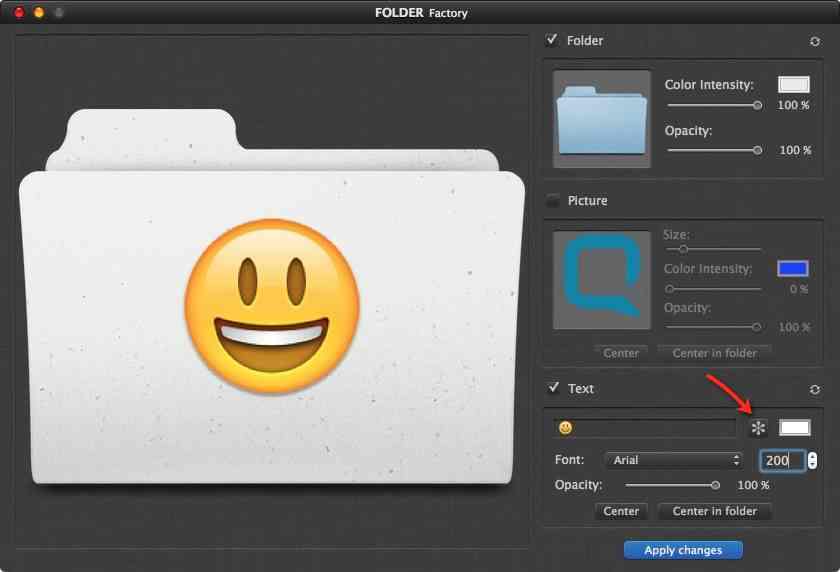Click the Apply changes button
The width and height of the screenshot is (840, 572).
click(683, 550)
